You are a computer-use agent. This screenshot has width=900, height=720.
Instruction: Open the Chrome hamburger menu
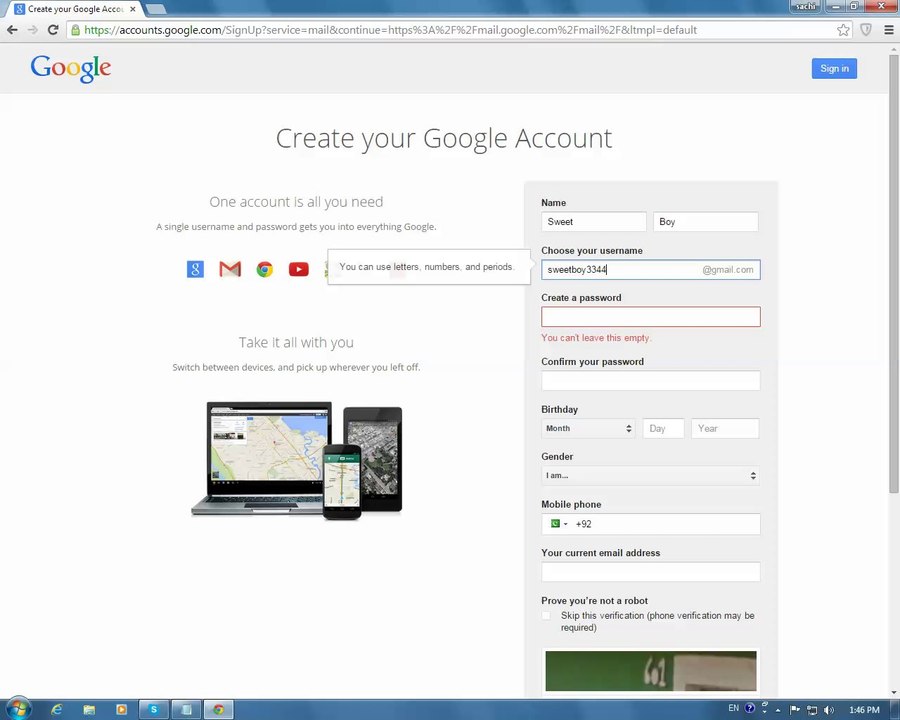(x=889, y=30)
